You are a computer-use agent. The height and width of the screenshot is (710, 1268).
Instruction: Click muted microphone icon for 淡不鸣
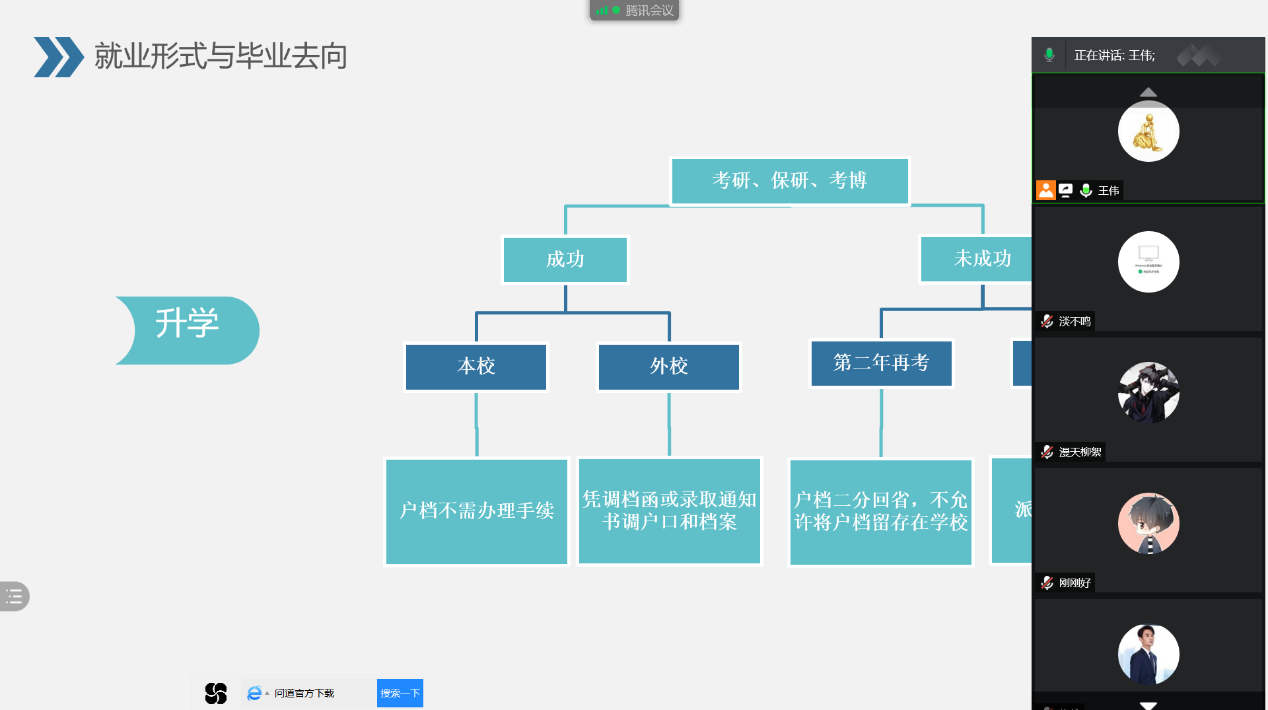(1046, 321)
